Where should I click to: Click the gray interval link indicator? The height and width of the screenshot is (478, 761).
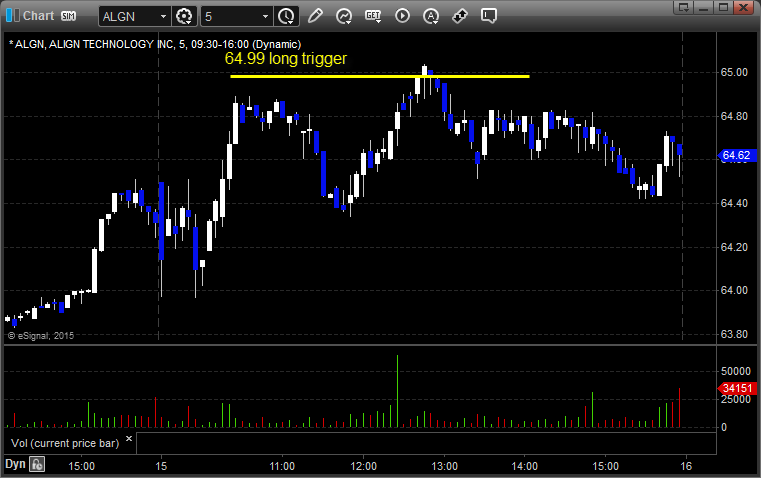click(x=17, y=16)
